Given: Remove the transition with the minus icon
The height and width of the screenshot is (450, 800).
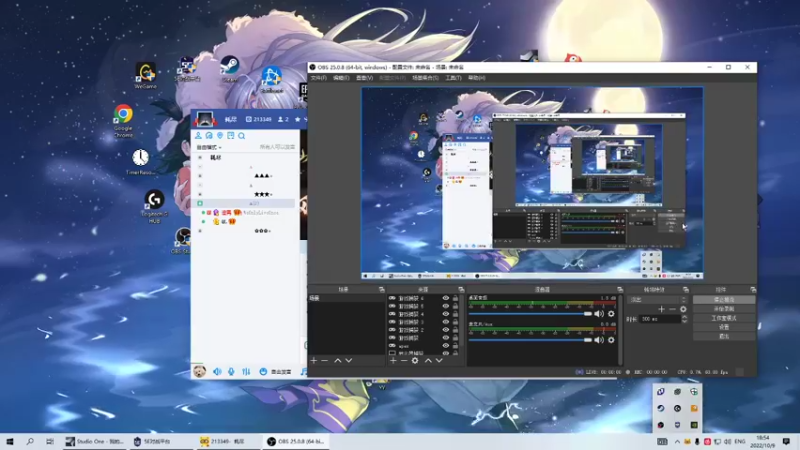Looking at the screenshot, I should click(x=672, y=309).
